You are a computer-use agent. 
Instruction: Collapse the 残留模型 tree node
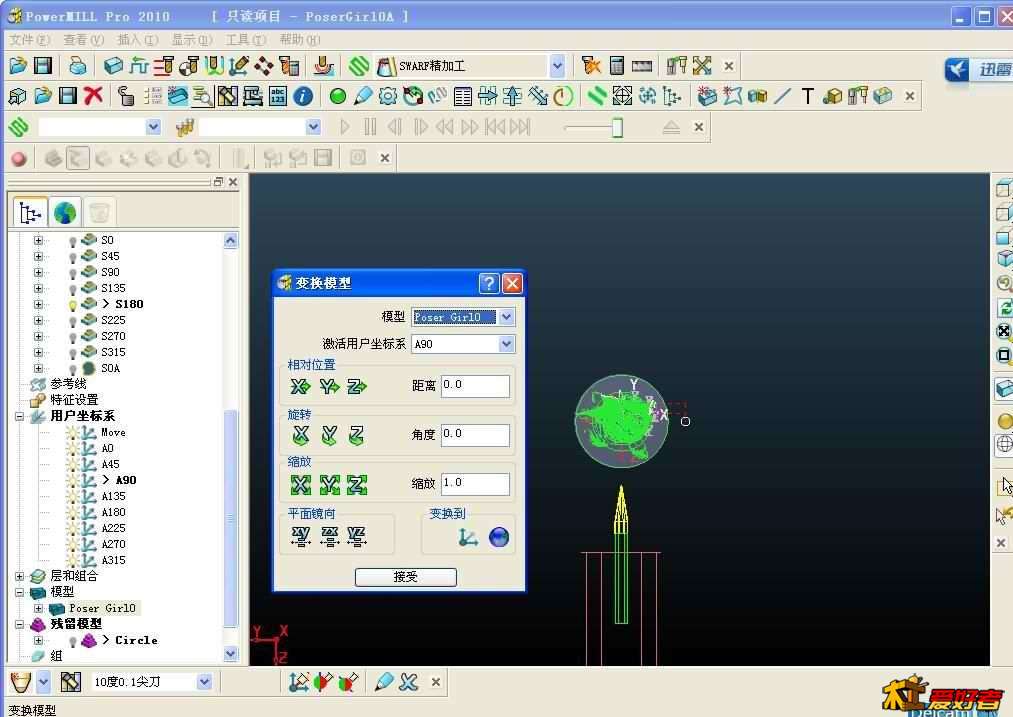click(x=19, y=625)
